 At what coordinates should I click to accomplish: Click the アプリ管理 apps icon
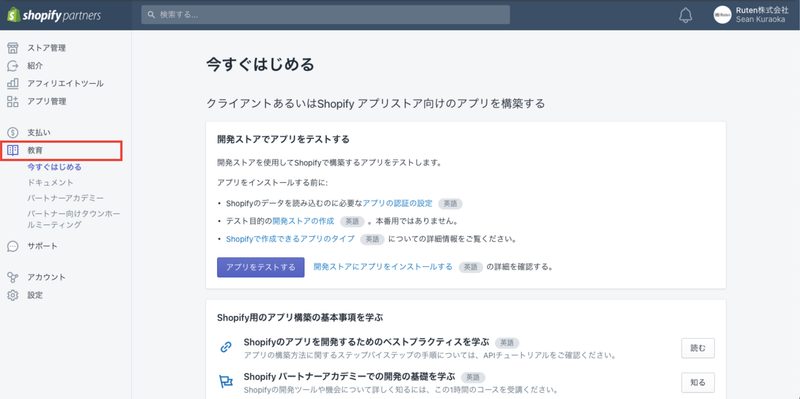pyautogui.click(x=13, y=101)
